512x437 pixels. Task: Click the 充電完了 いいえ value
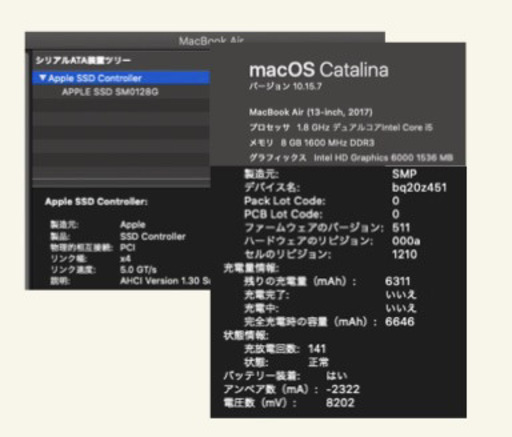coord(401,295)
